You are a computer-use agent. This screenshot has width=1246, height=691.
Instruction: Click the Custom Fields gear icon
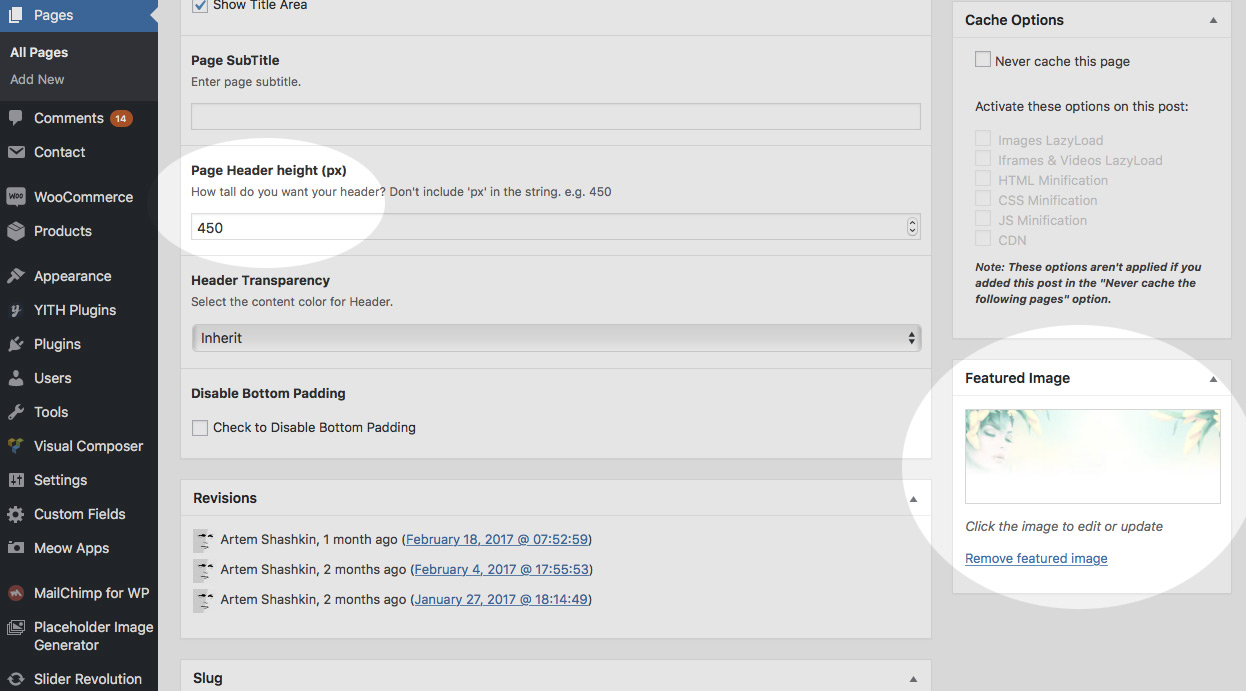tap(15, 514)
